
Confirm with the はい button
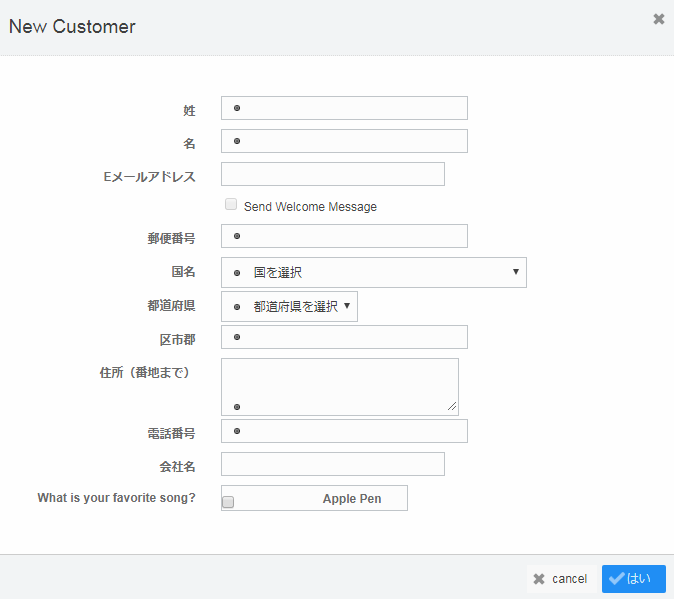coord(634,579)
